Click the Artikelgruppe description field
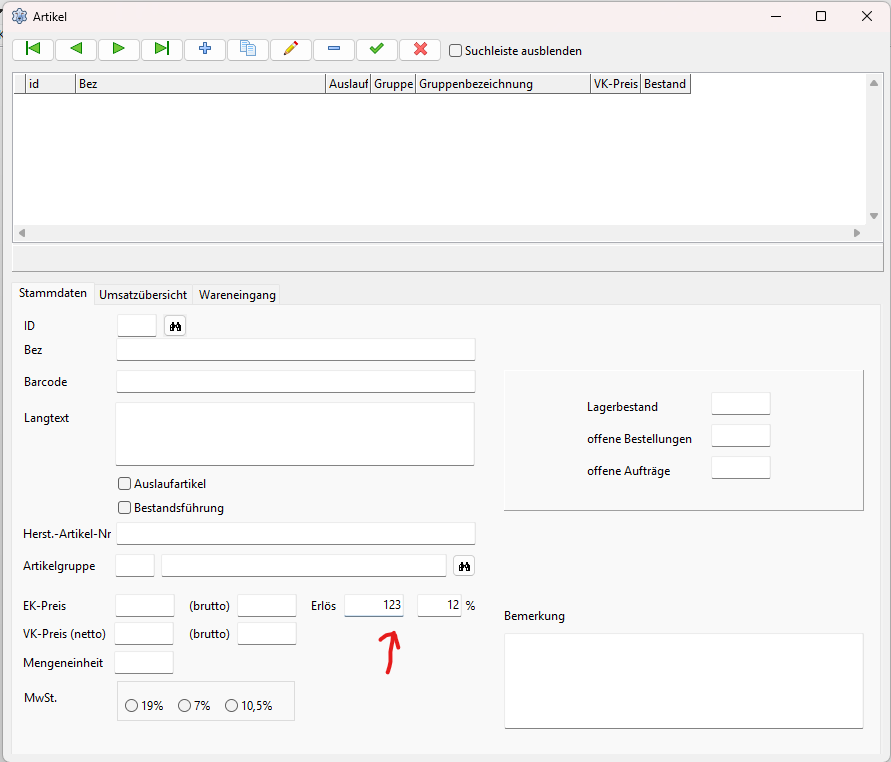 (x=304, y=566)
